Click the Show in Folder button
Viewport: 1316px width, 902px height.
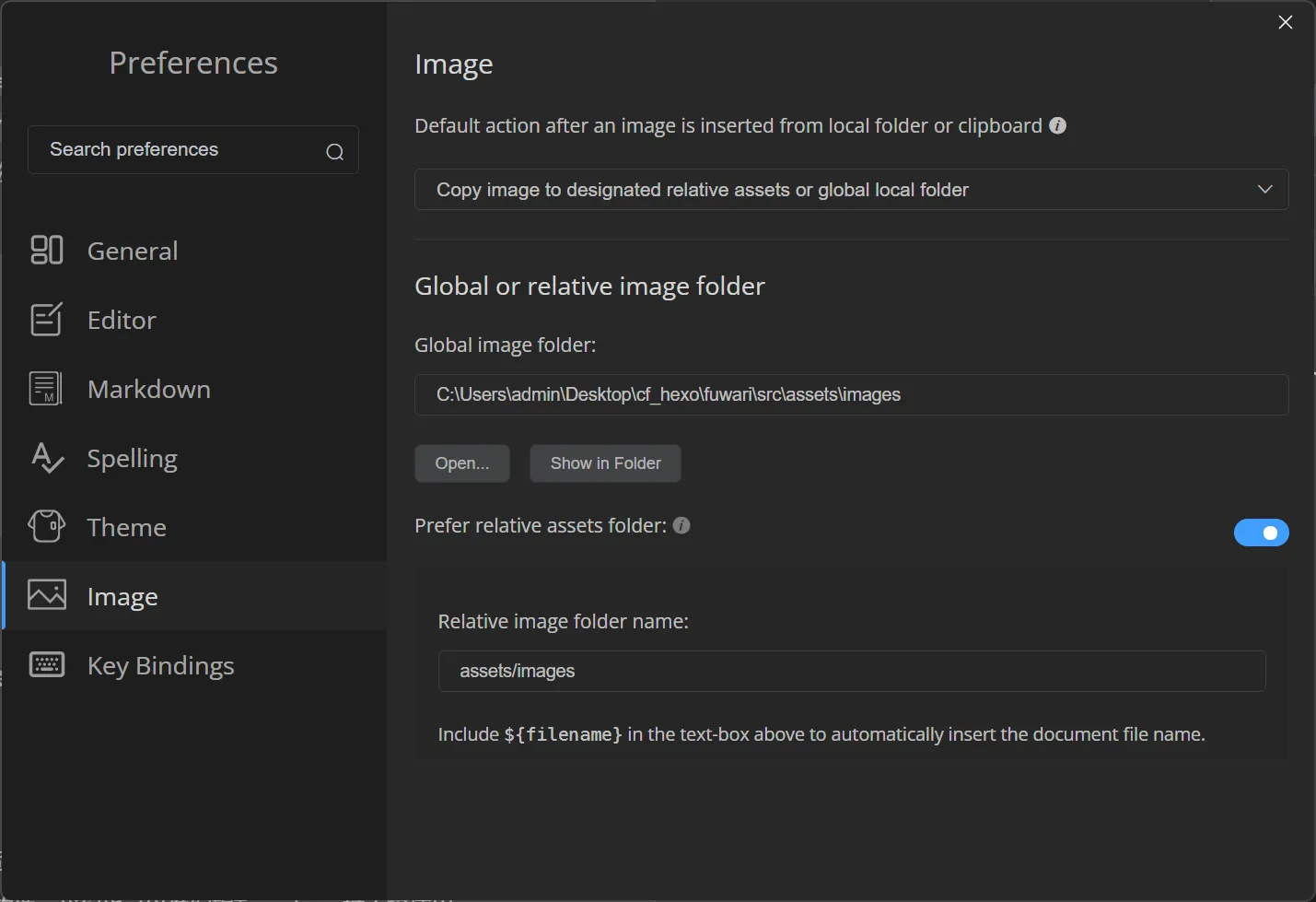tap(605, 463)
